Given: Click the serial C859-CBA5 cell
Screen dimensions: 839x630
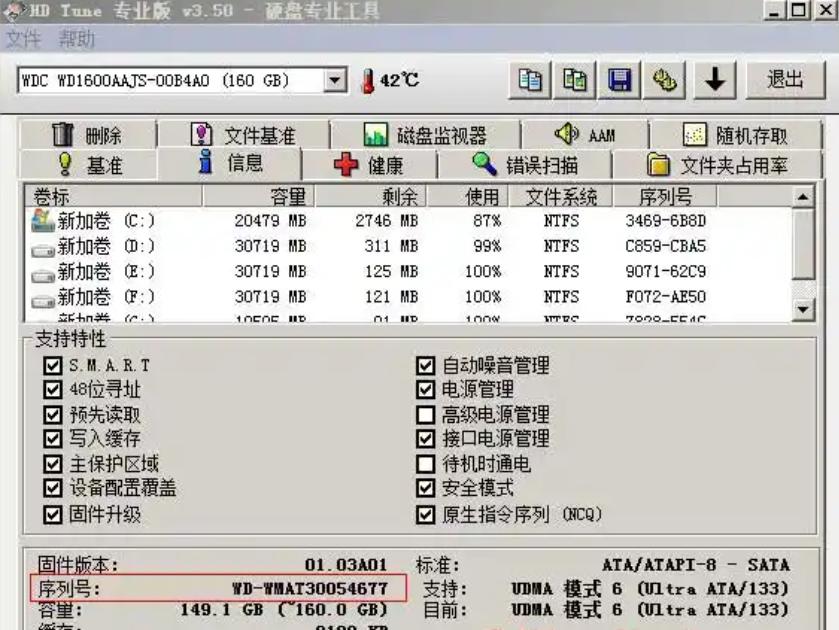Looking at the screenshot, I should pyautogui.click(x=666, y=246).
